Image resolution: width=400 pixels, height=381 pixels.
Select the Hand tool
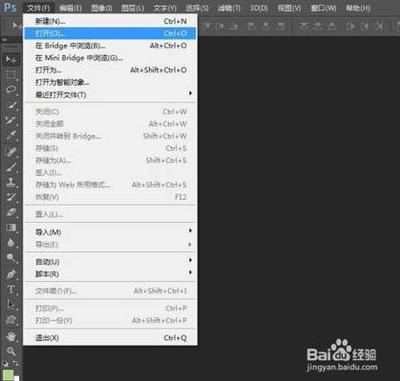tap(11, 336)
